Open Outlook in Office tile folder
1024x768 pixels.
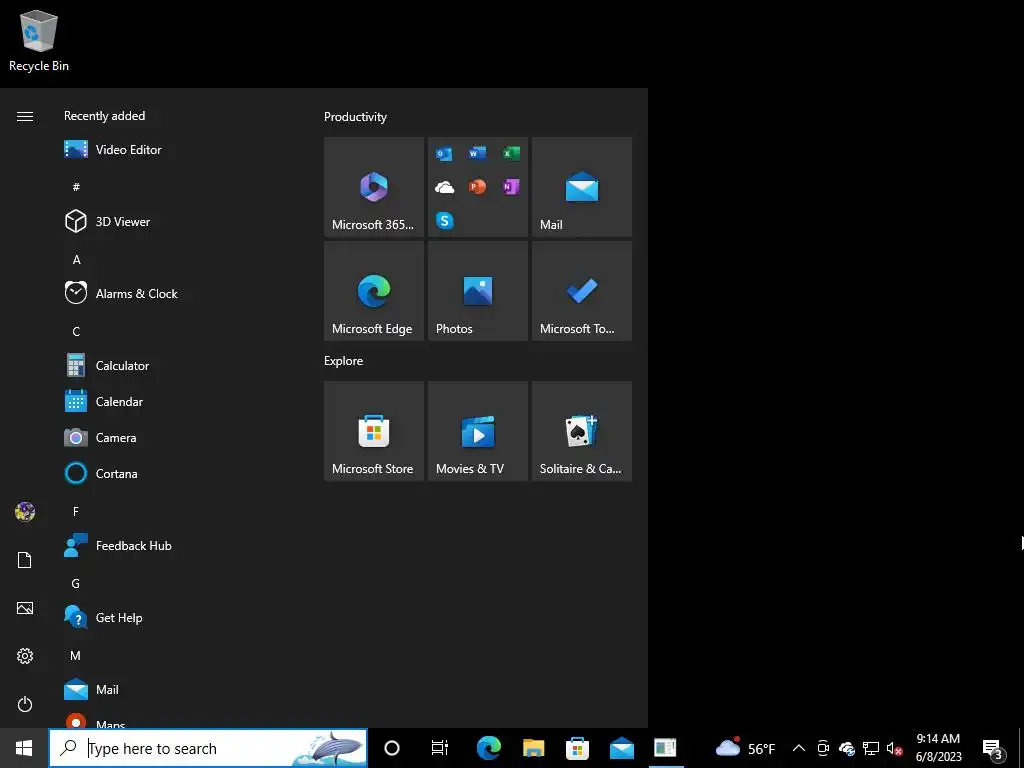pos(444,153)
